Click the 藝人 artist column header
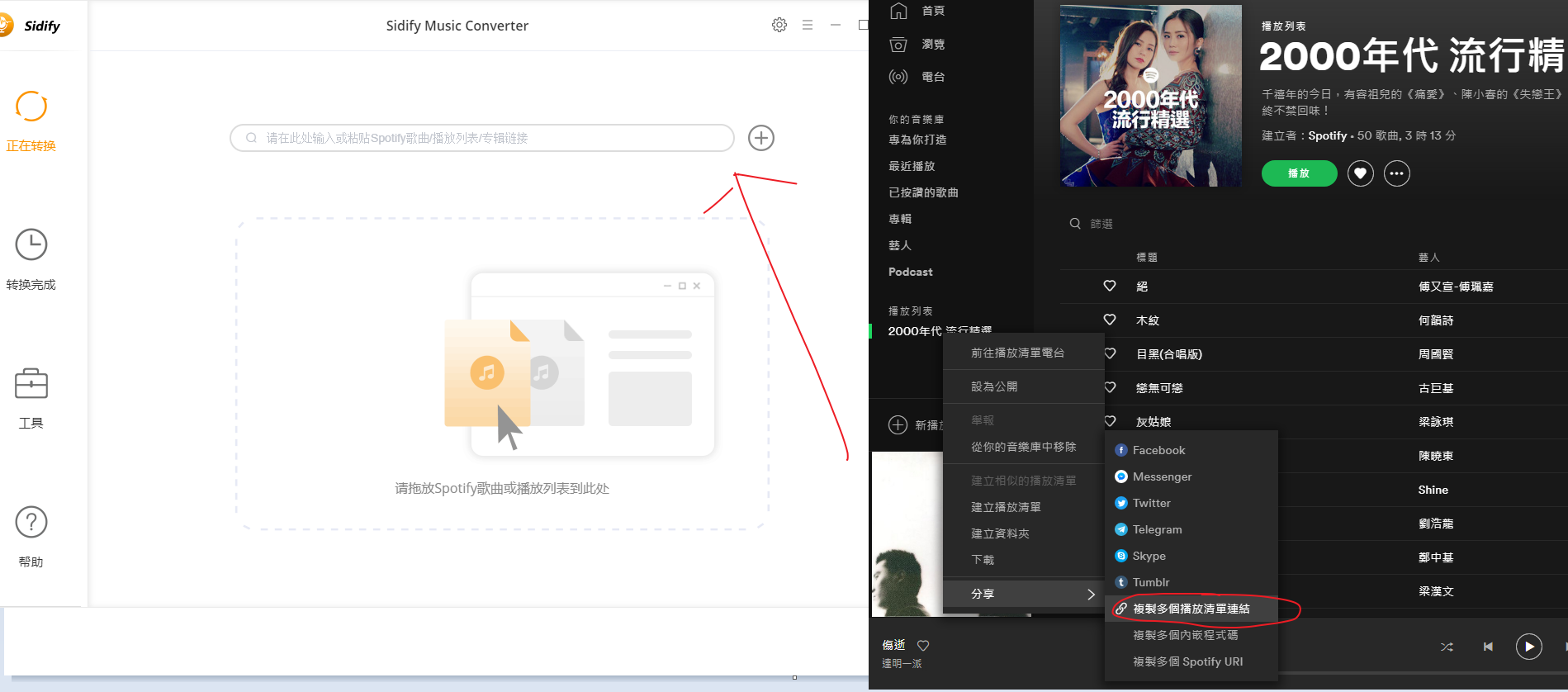 (x=1429, y=258)
